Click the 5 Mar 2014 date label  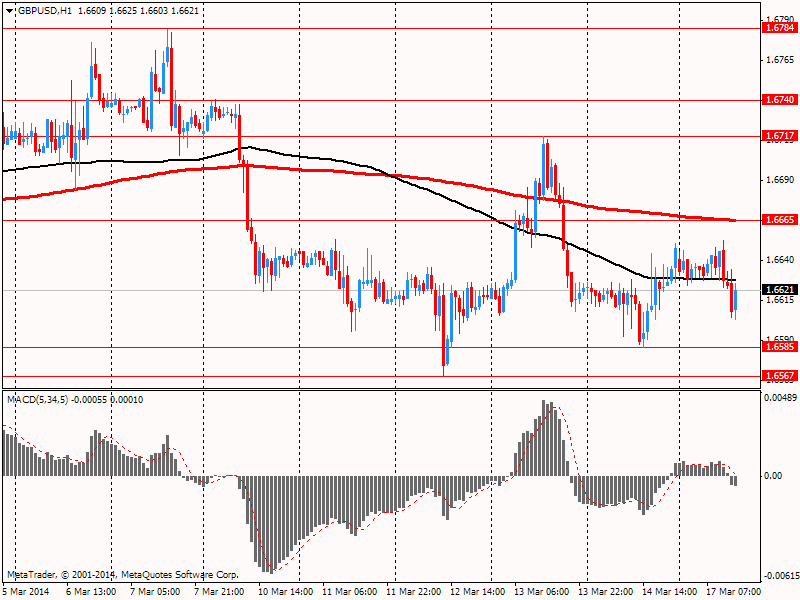click(x=27, y=592)
